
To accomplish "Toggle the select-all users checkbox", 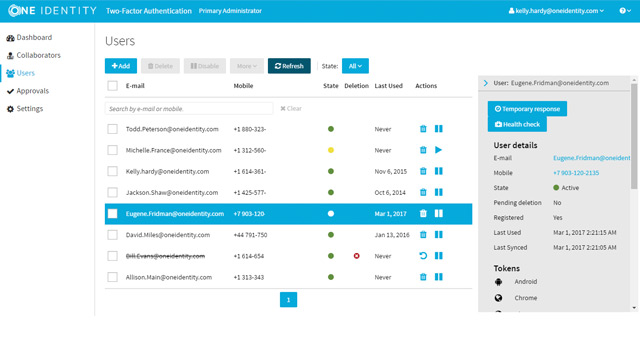I will (x=112, y=86).
